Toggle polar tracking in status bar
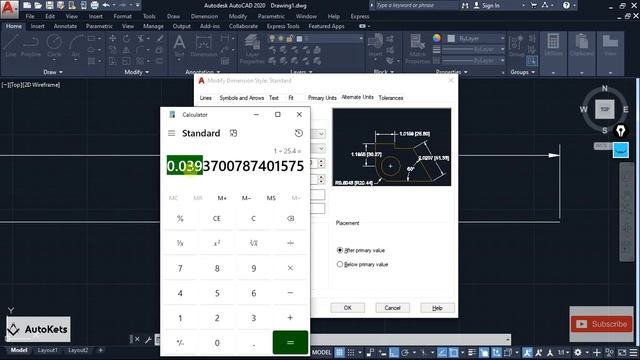This screenshot has height=360, width=640. click(x=405, y=352)
